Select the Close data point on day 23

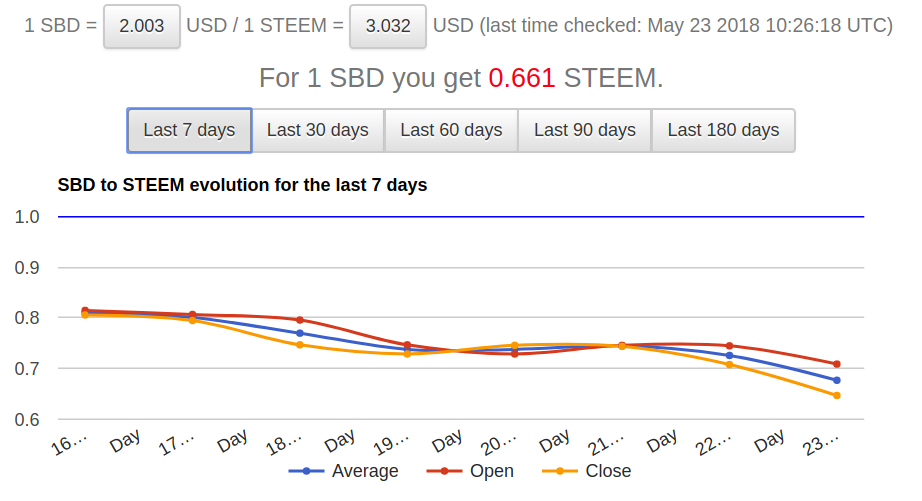point(837,396)
